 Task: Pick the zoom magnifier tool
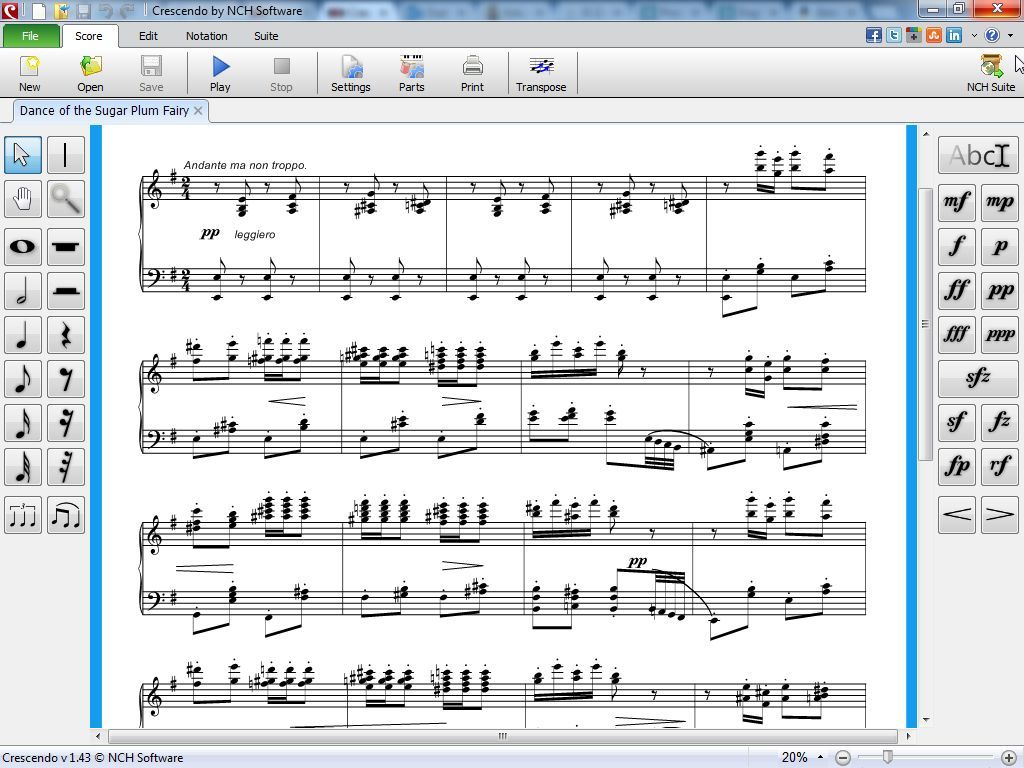(65, 199)
